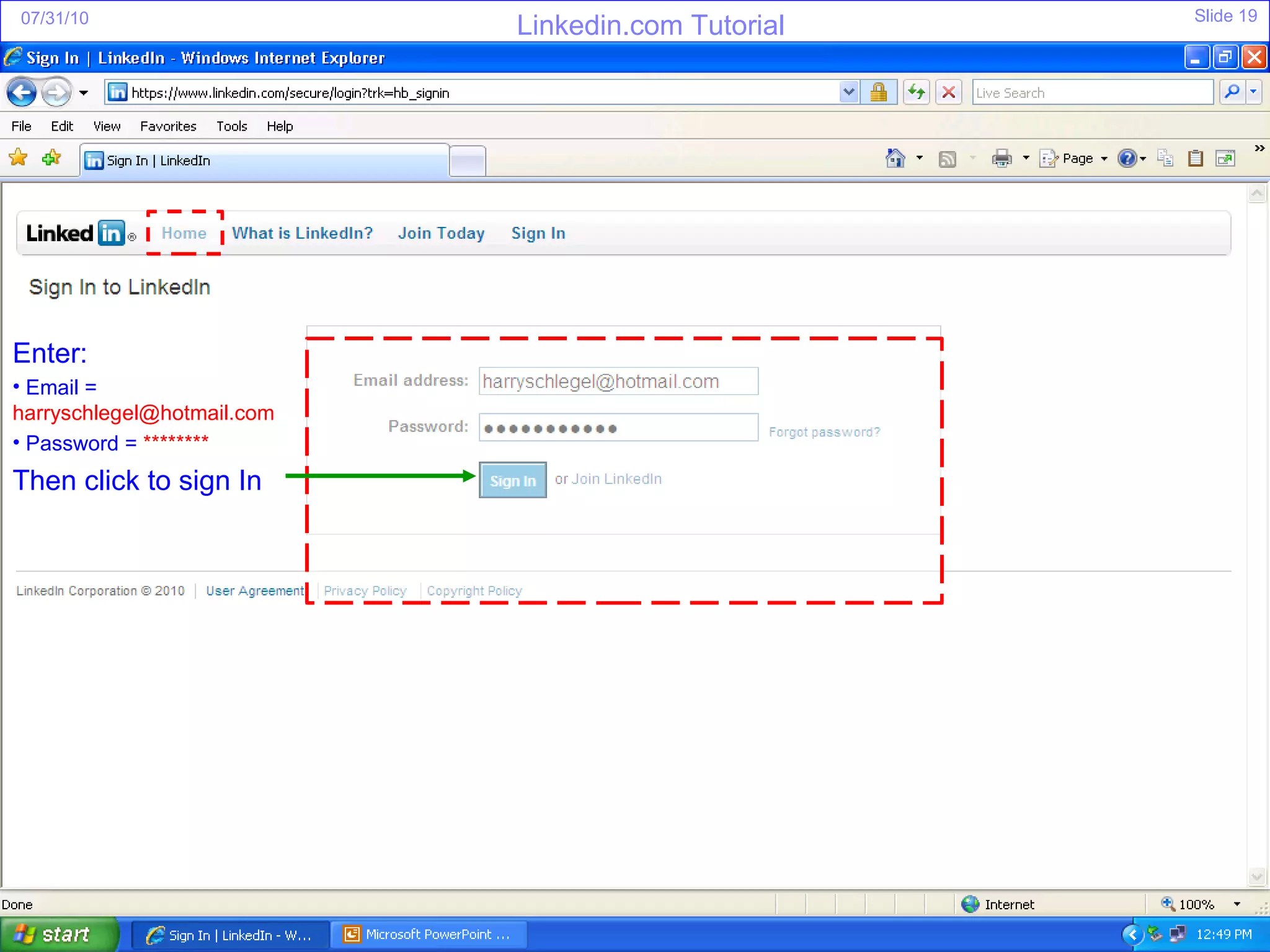Viewport: 1270px width, 952px height.
Task: Click the window toolbar icon left of the chevron
Action: click(x=1225, y=159)
